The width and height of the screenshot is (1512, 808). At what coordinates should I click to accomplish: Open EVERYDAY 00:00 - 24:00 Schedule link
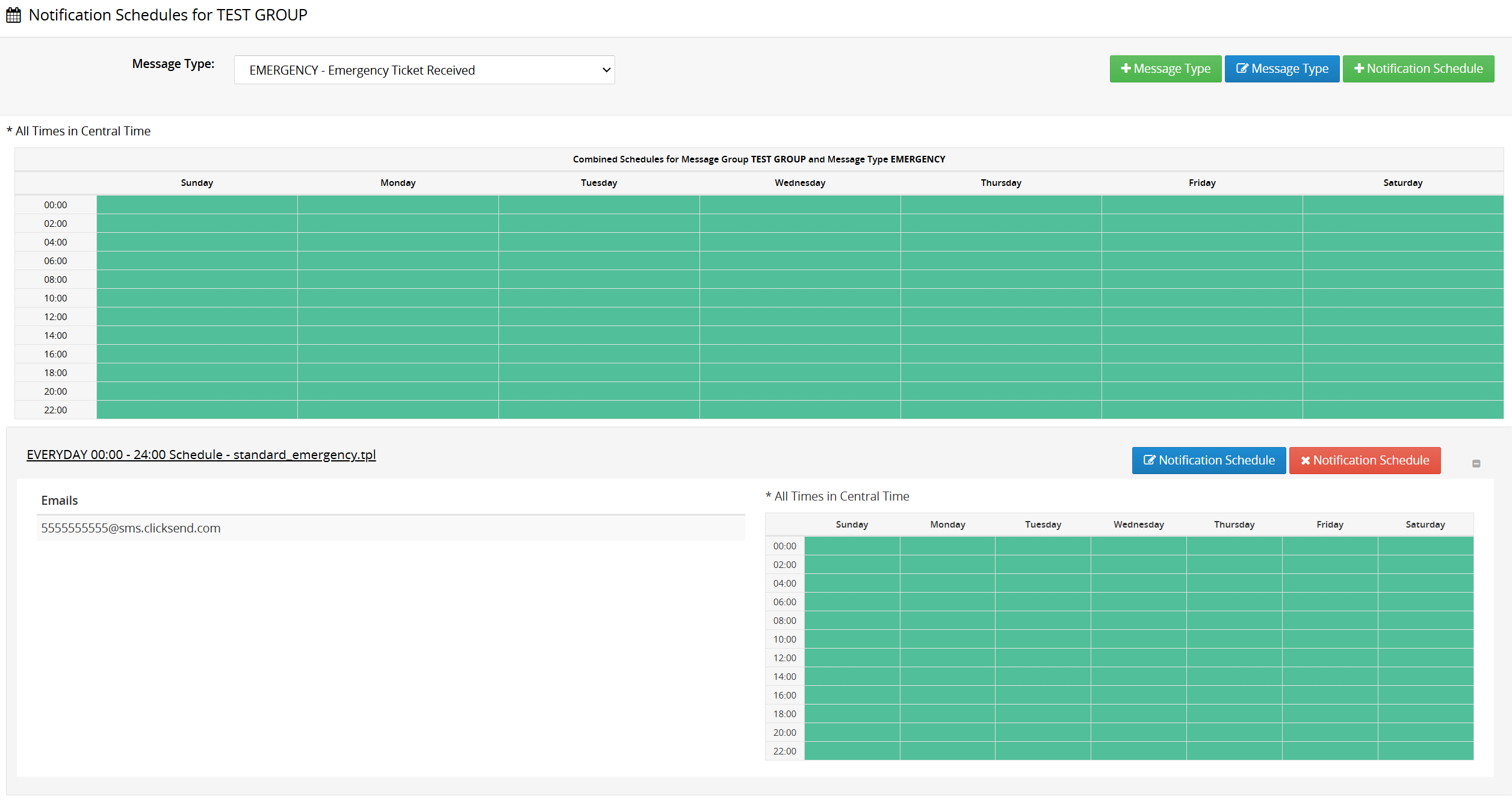[x=201, y=455]
